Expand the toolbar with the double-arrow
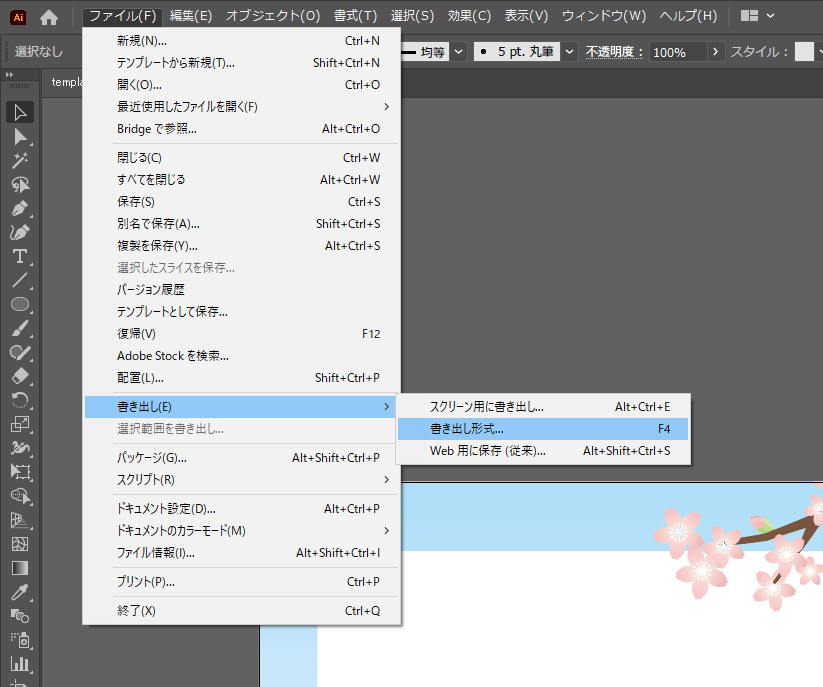Screen dimensions: 823x687 pyautogui.click(x=9, y=76)
